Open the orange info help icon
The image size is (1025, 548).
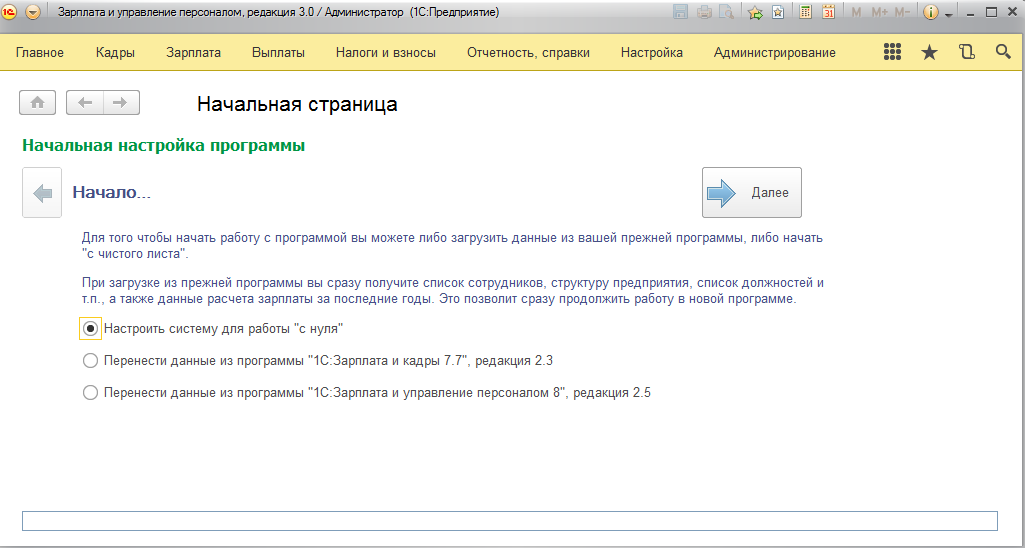(931, 12)
